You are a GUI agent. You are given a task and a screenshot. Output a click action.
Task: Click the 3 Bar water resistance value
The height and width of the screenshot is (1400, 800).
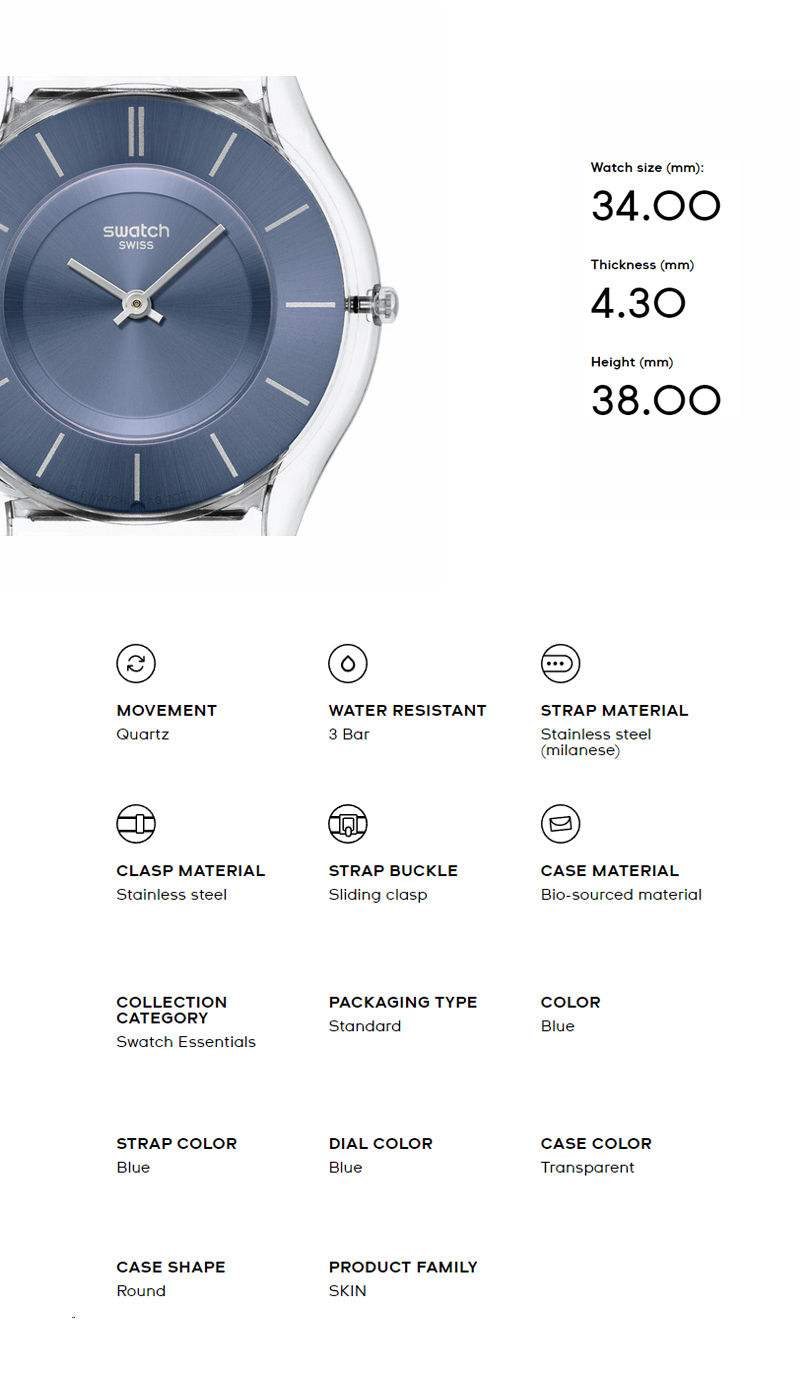349,734
